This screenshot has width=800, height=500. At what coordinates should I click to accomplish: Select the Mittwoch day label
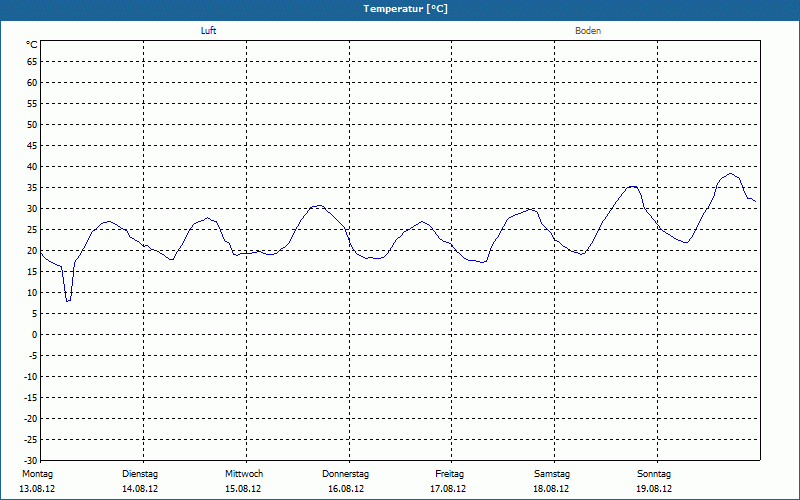244,474
